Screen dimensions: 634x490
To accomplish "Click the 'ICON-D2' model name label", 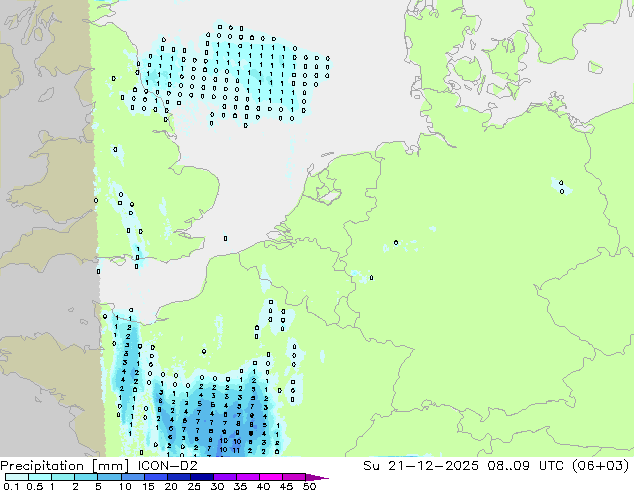I will 167,465.
